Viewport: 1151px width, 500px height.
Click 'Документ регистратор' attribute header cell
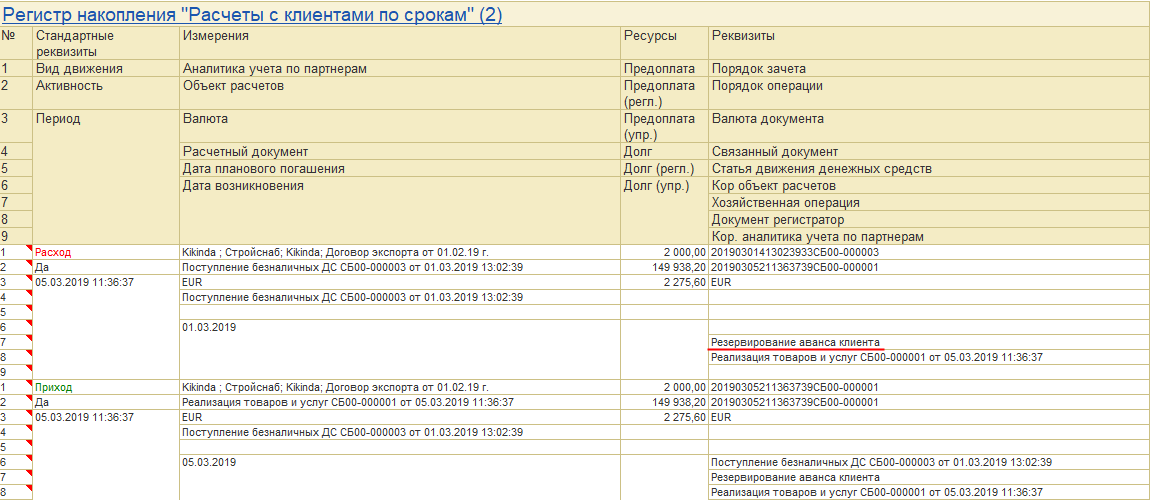point(929,220)
